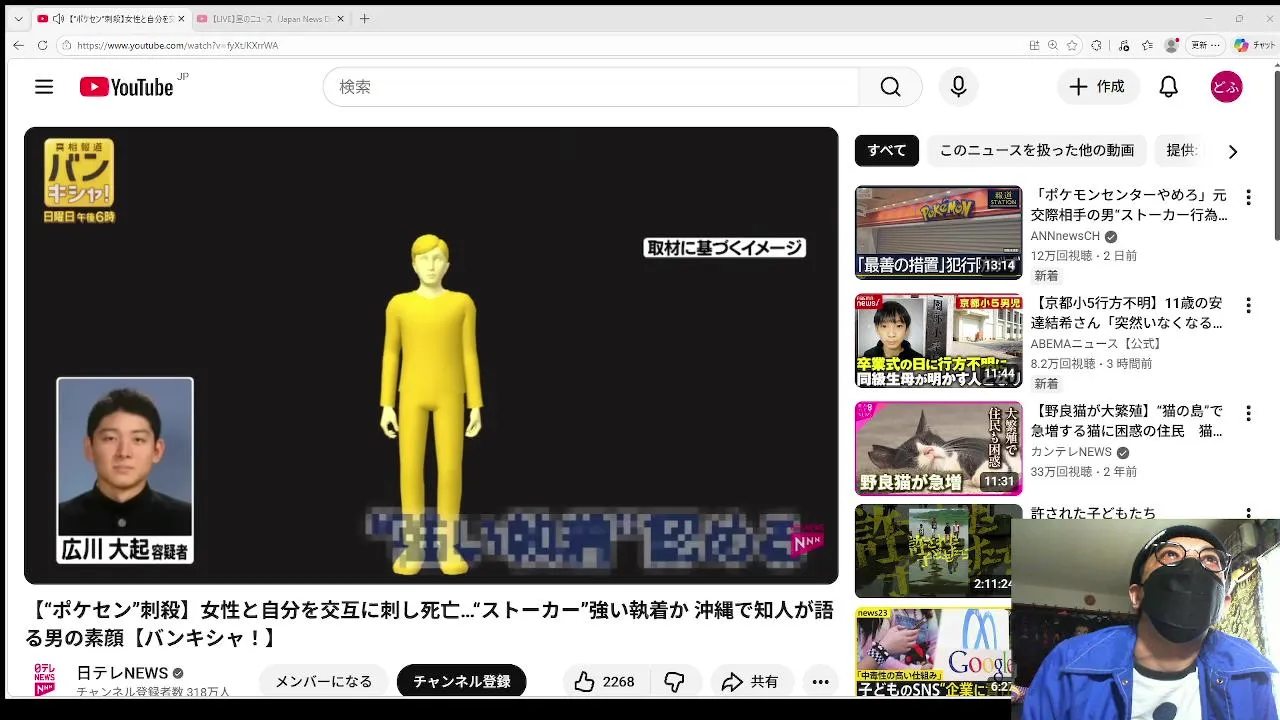Dislike the video with thumbs-down
Image resolution: width=1280 pixels, height=720 pixels.
tap(674, 682)
